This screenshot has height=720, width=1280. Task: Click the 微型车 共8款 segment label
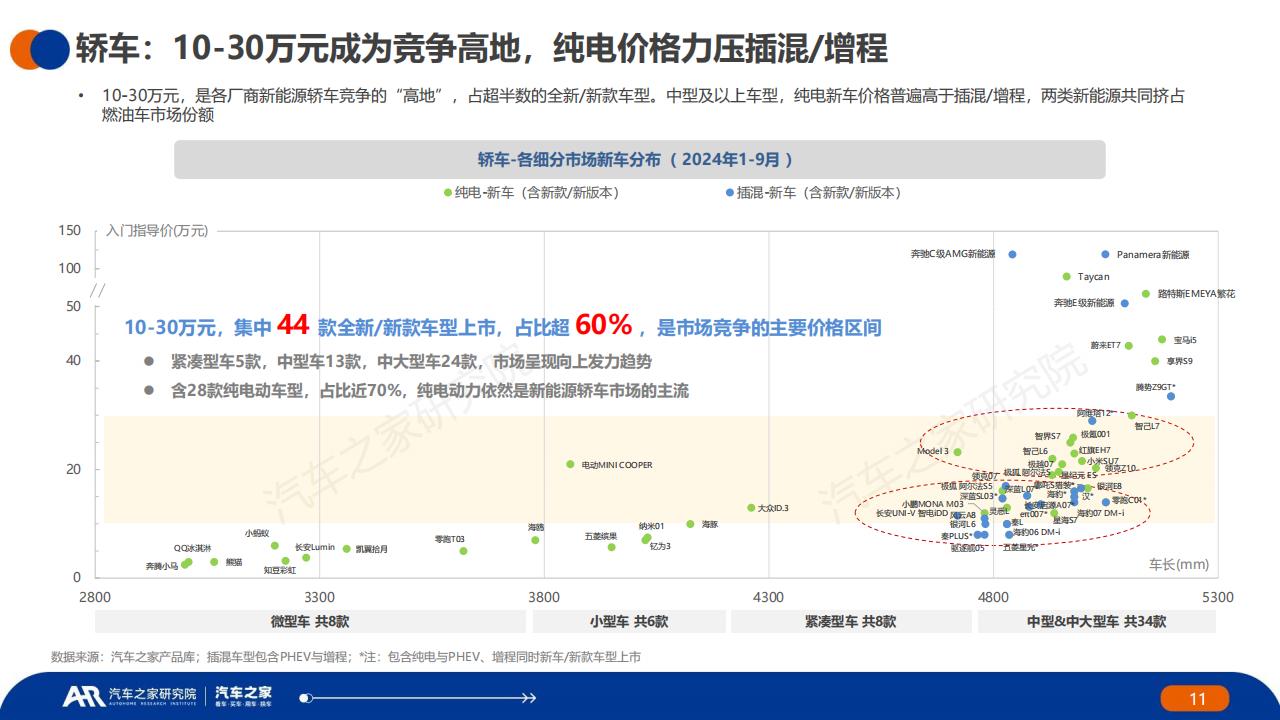310,621
